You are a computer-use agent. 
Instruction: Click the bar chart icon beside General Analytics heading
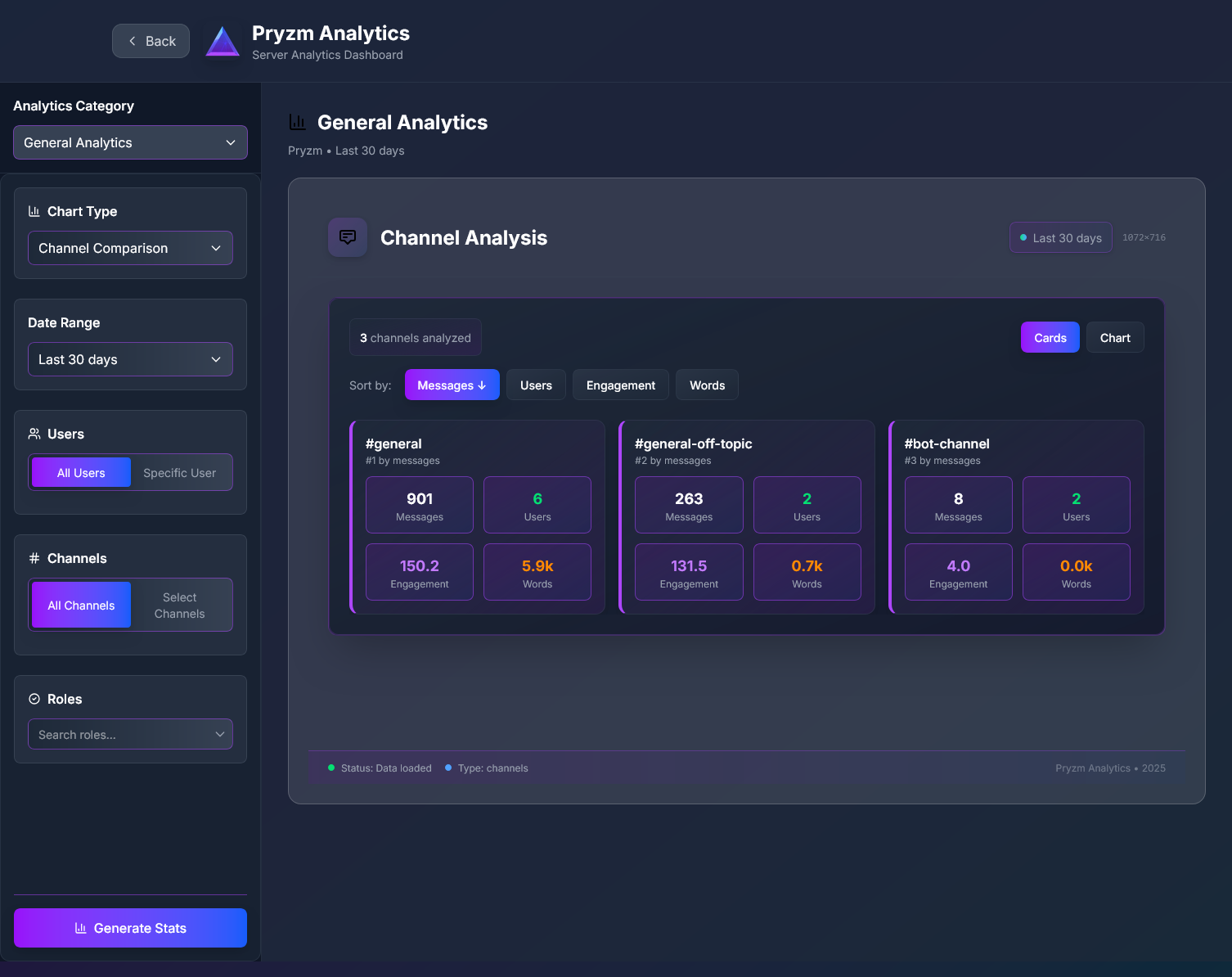click(x=297, y=121)
